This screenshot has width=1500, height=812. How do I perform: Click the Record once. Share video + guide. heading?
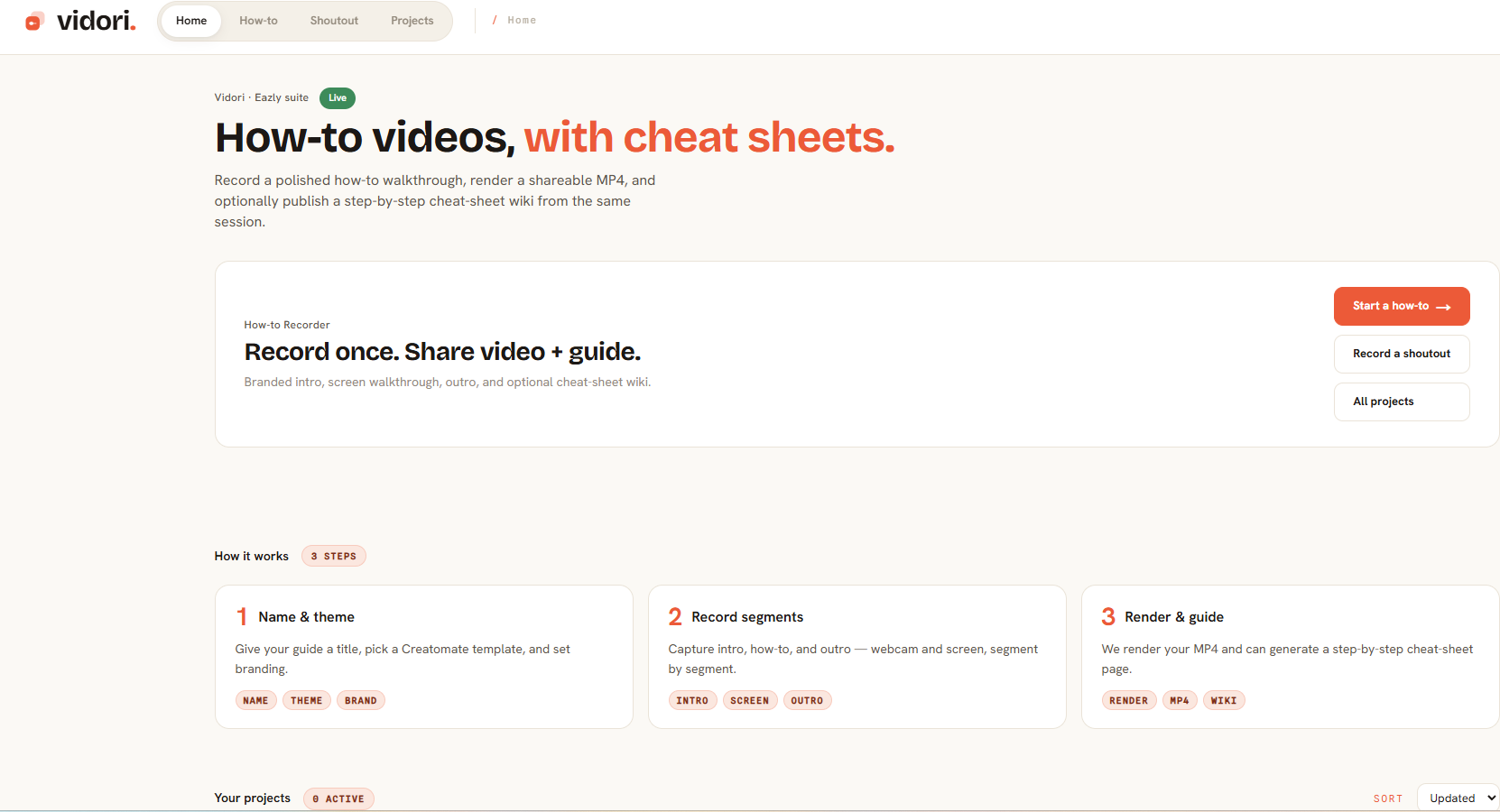(x=442, y=352)
